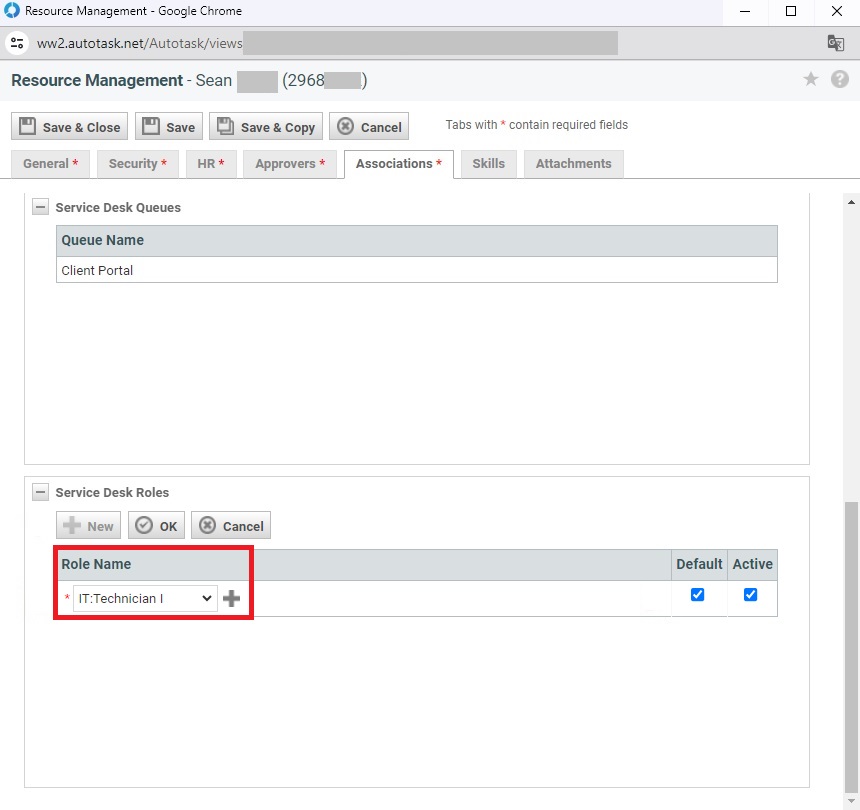The width and height of the screenshot is (860, 810).
Task: Uncheck the Active checkbox for role
Action: [751, 595]
